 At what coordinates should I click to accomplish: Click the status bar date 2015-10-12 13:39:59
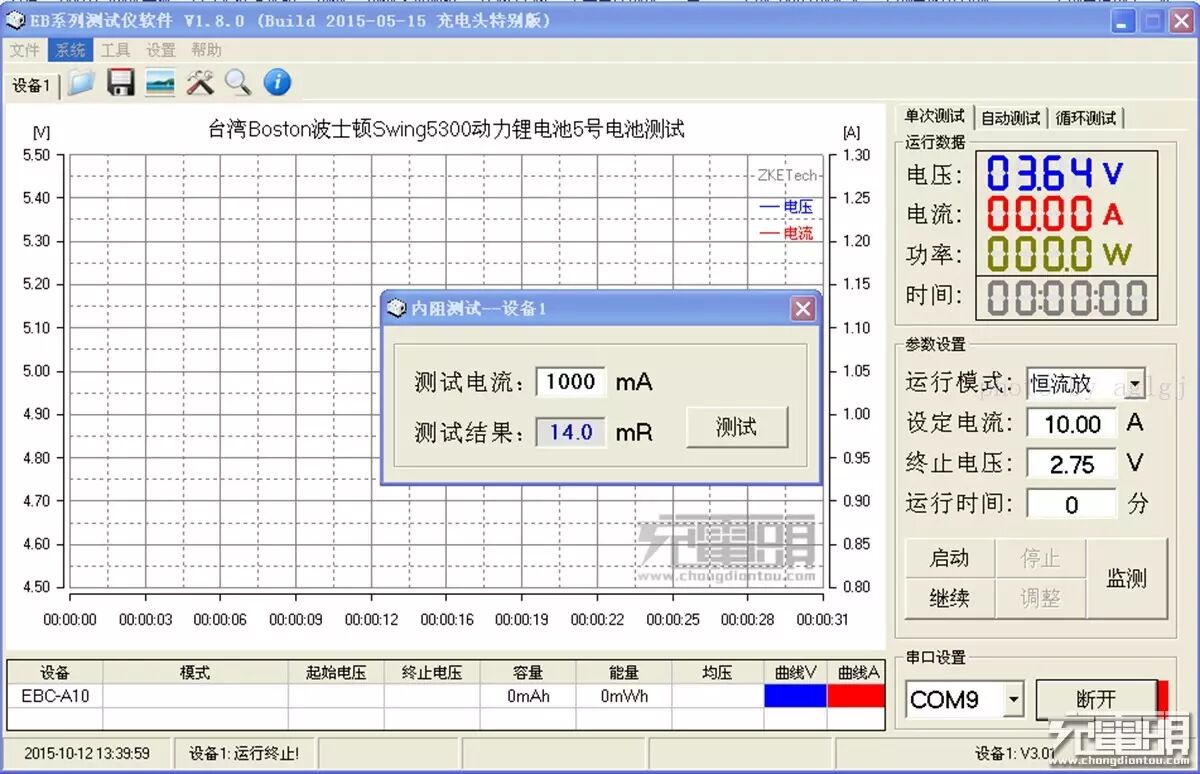click(87, 753)
